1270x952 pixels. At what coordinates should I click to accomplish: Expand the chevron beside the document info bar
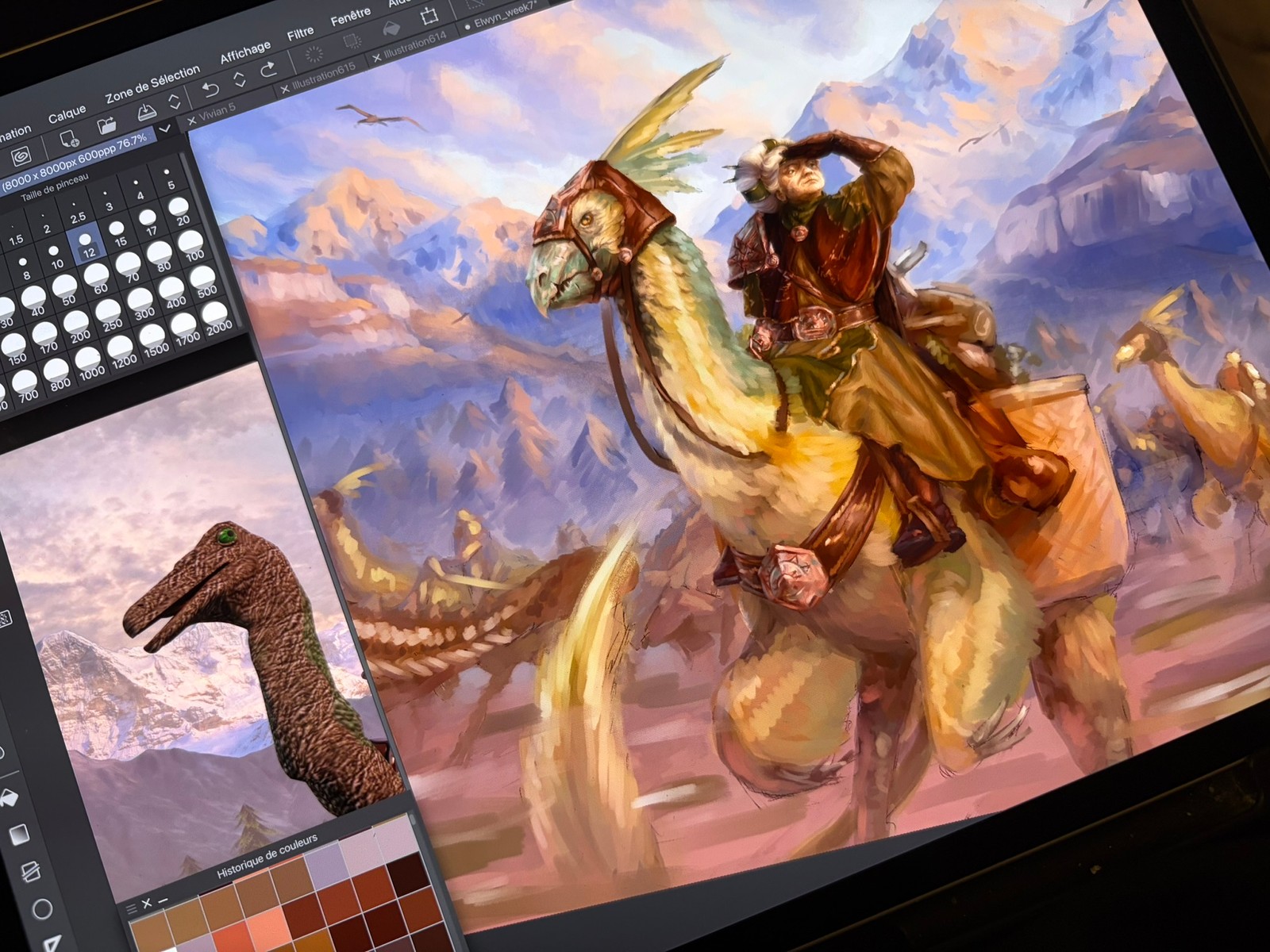(x=165, y=129)
